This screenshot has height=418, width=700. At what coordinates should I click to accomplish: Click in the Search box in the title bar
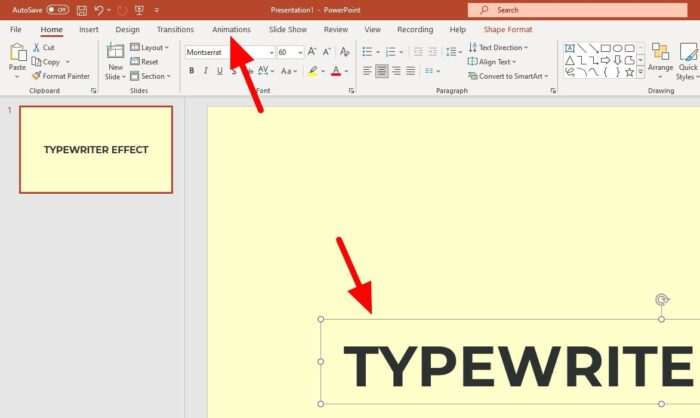point(578,10)
